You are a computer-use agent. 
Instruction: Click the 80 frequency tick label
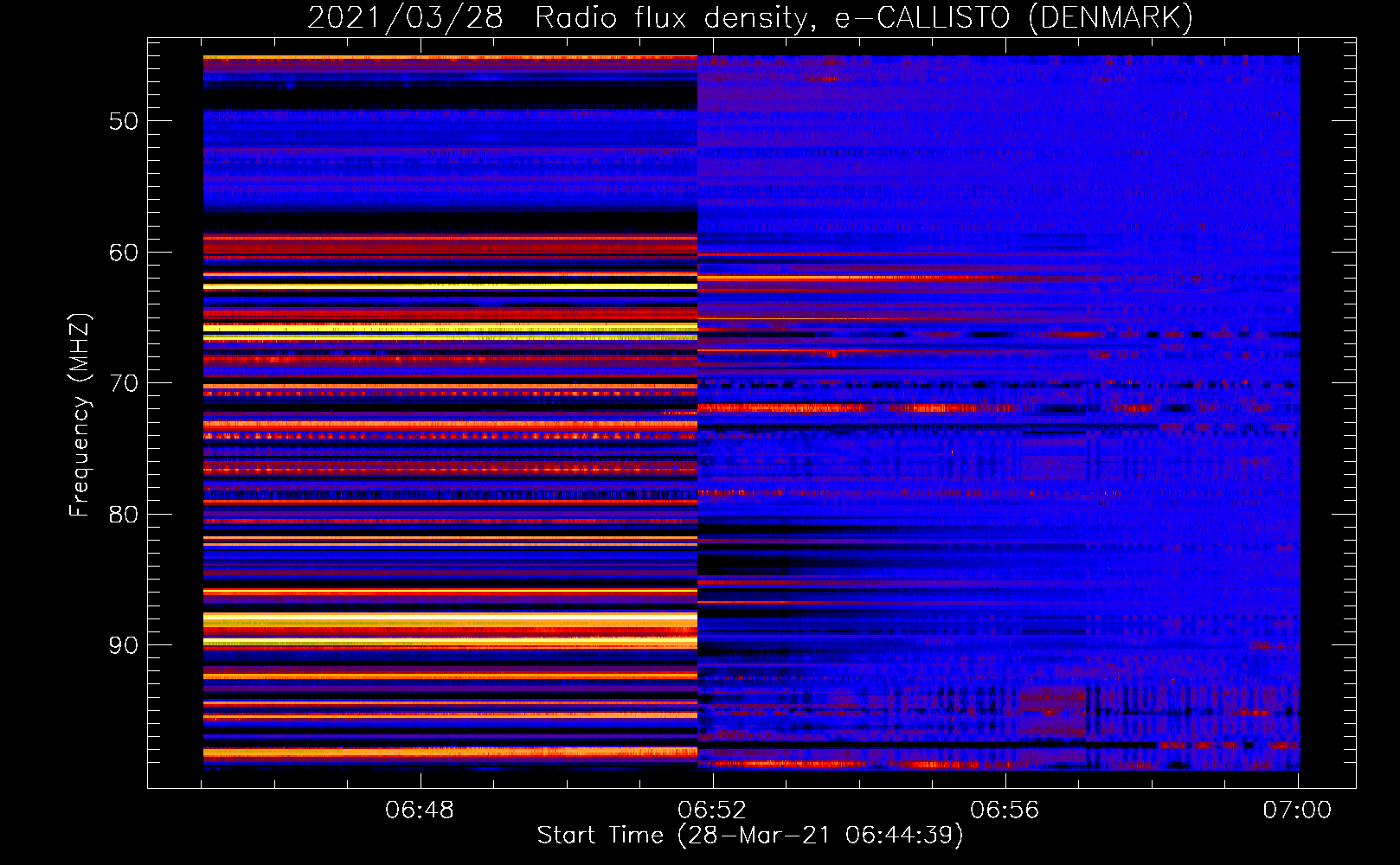[x=124, y=515]
